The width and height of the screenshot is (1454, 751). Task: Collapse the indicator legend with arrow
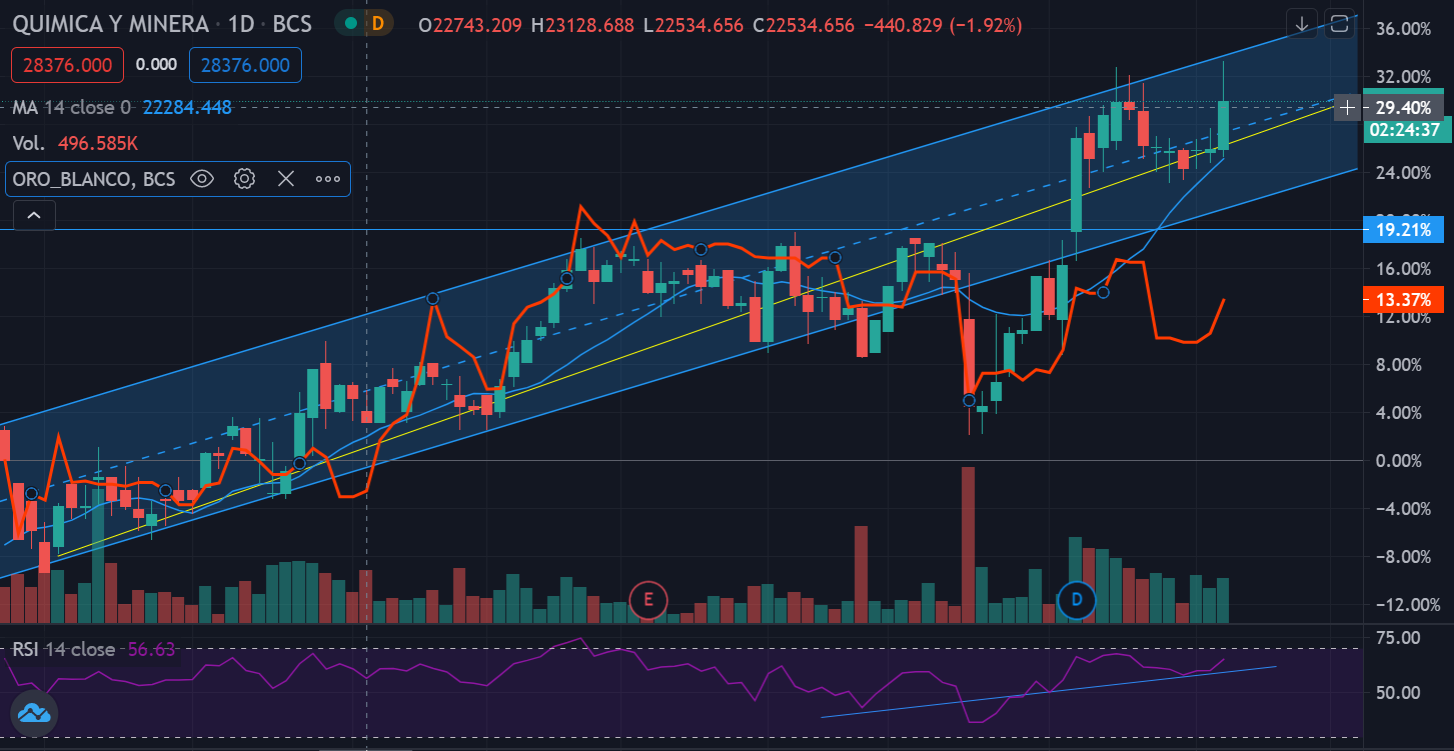pyautogui.click(x=34, y=215)
